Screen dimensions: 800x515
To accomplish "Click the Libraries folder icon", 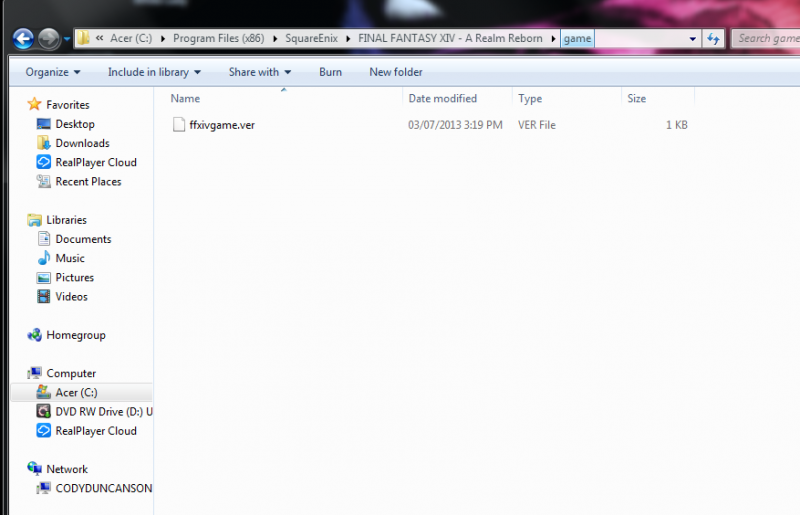I will 35,220.
